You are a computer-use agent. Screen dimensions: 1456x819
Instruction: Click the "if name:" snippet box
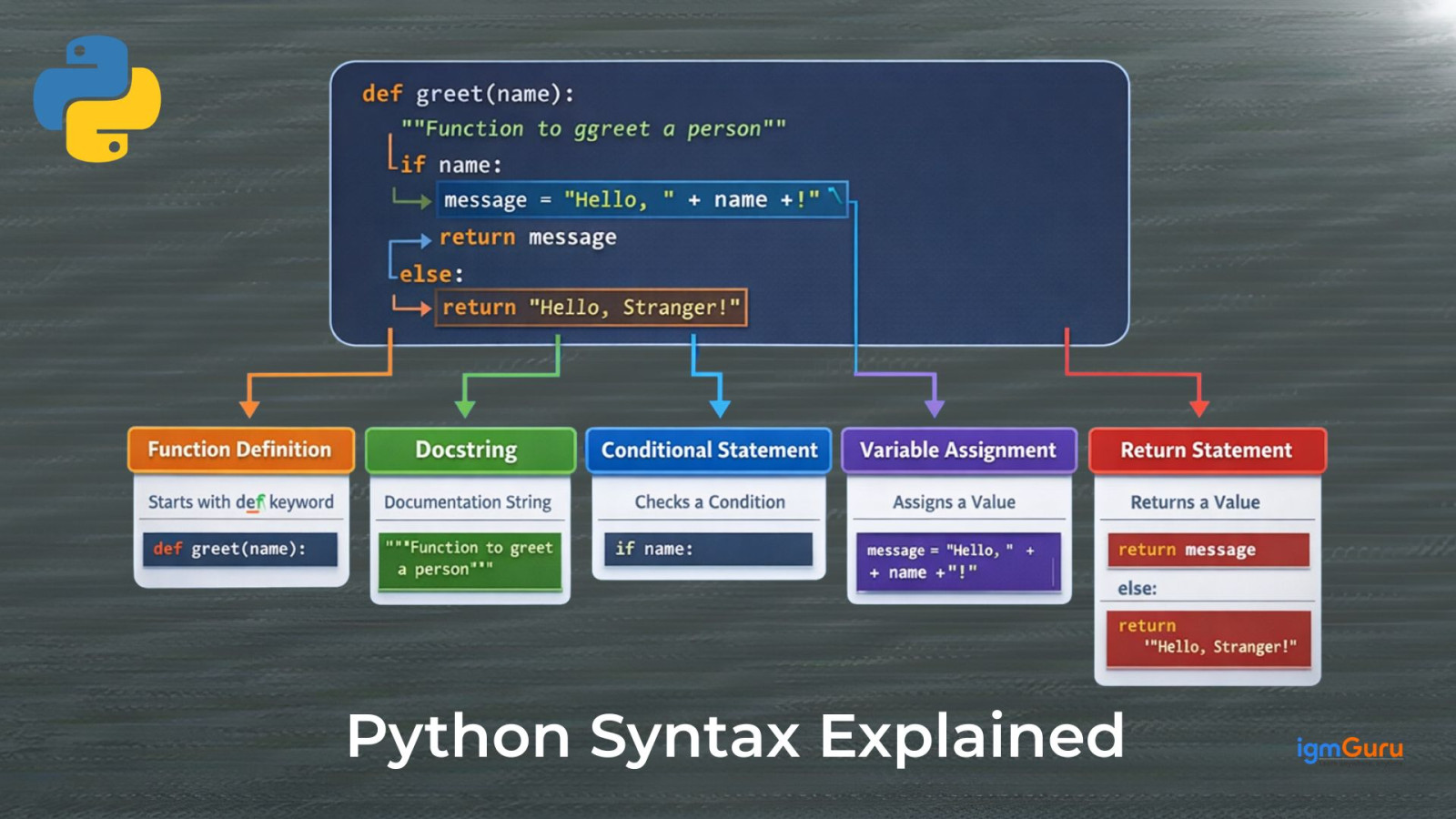coord(708,549)
